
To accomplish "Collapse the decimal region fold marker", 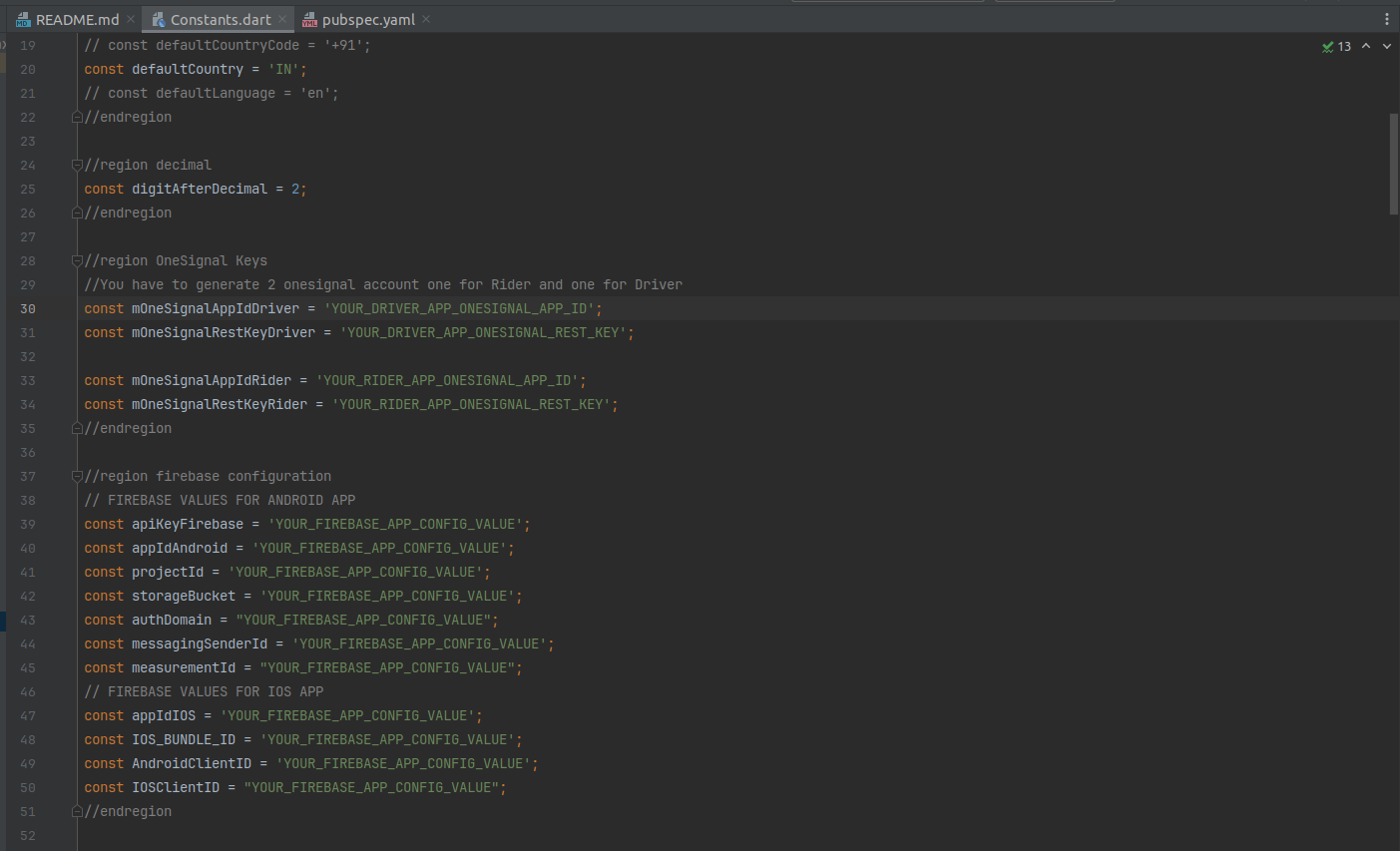I will pyautogui.click(x=77, y=165).
